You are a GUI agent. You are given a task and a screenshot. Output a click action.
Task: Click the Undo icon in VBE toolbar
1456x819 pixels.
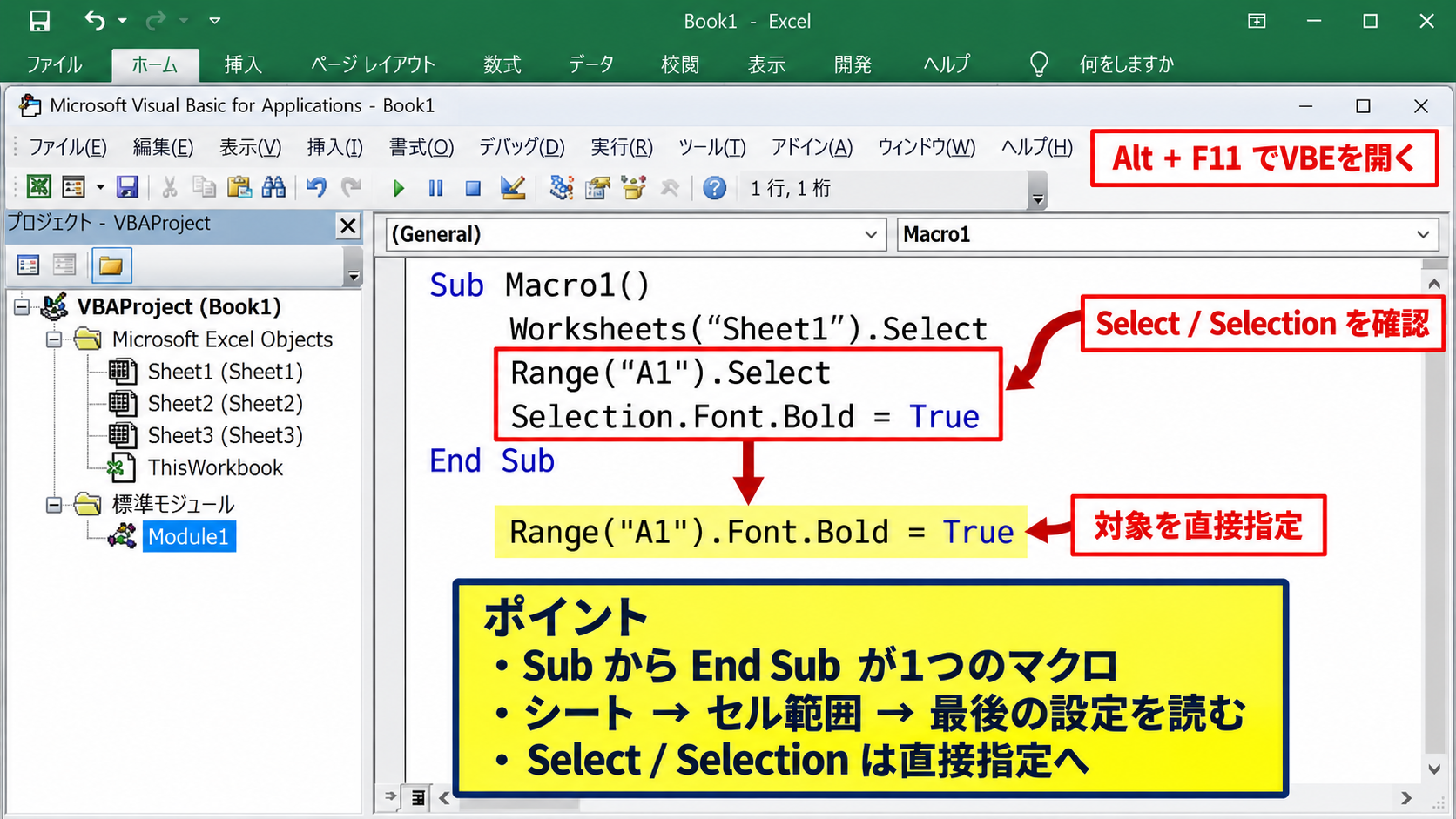point(316,187)
